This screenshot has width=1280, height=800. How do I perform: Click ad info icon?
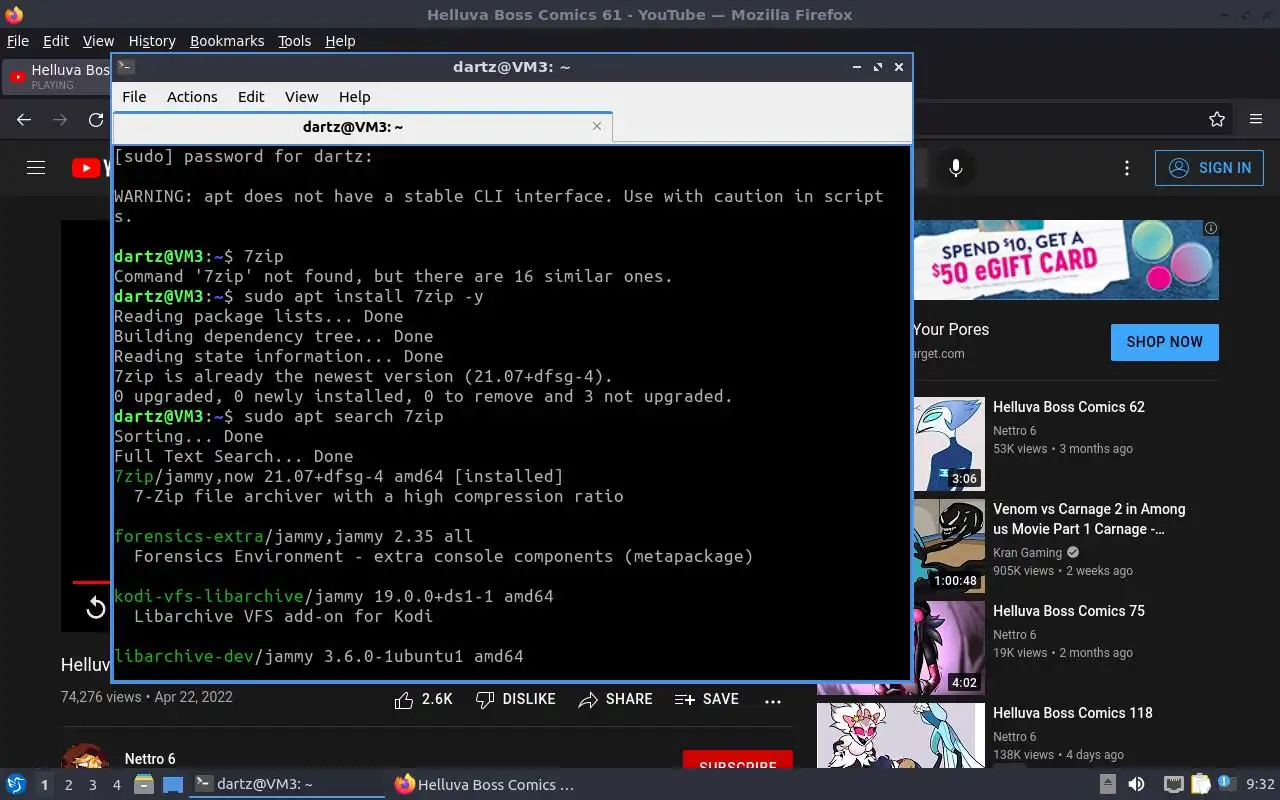[x=1211, y=228]
